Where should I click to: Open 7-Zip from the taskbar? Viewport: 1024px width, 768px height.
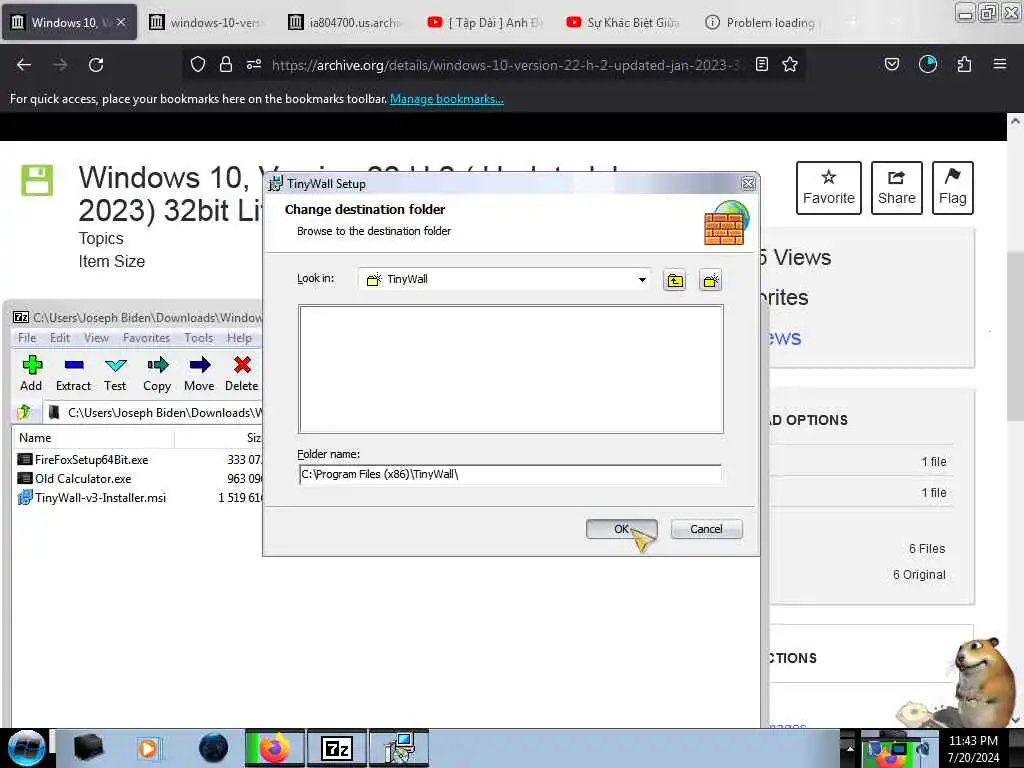point(337,748)
